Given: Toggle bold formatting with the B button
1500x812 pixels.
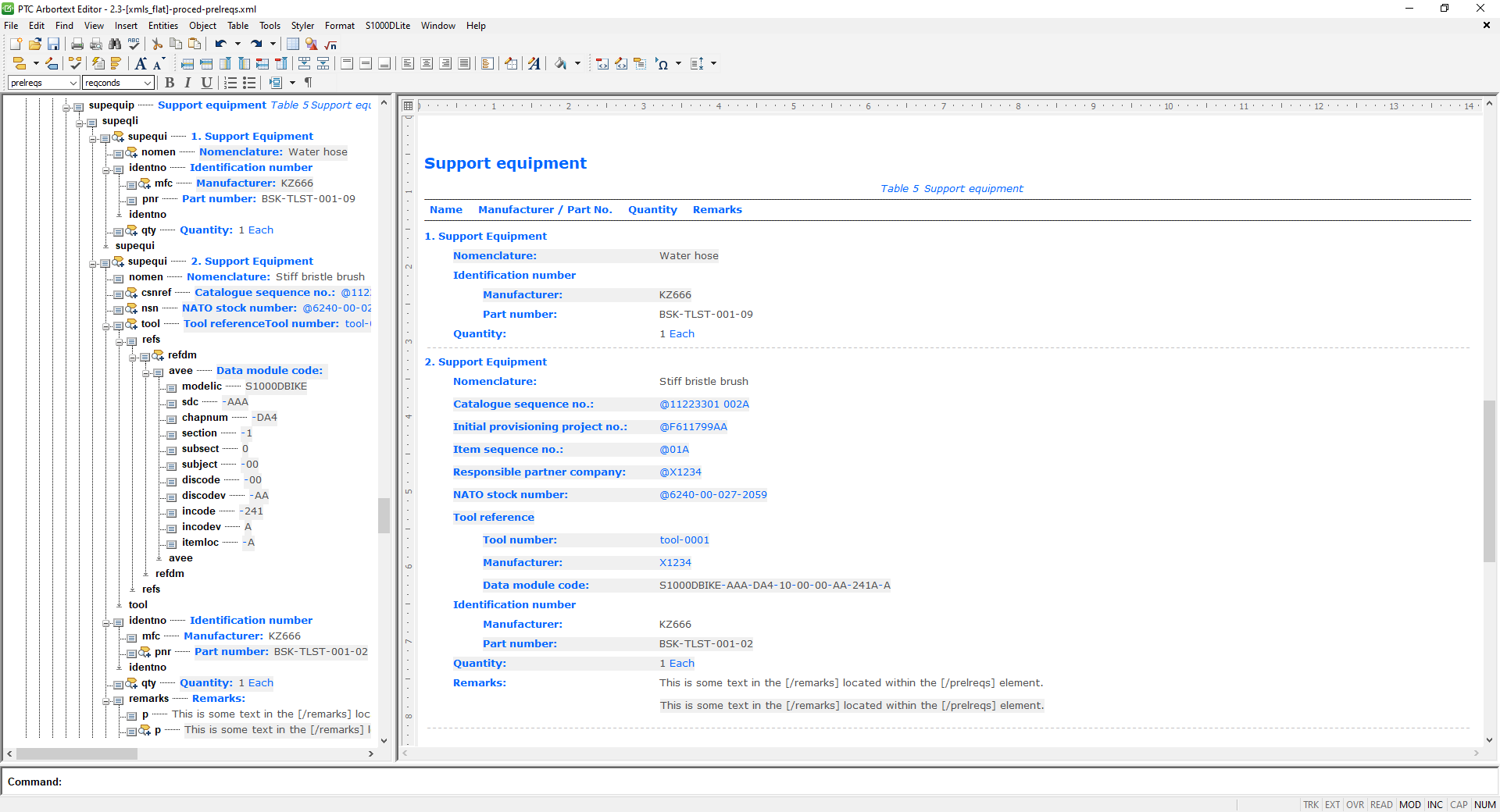Looking at the screenshot, I should (170, 83).
